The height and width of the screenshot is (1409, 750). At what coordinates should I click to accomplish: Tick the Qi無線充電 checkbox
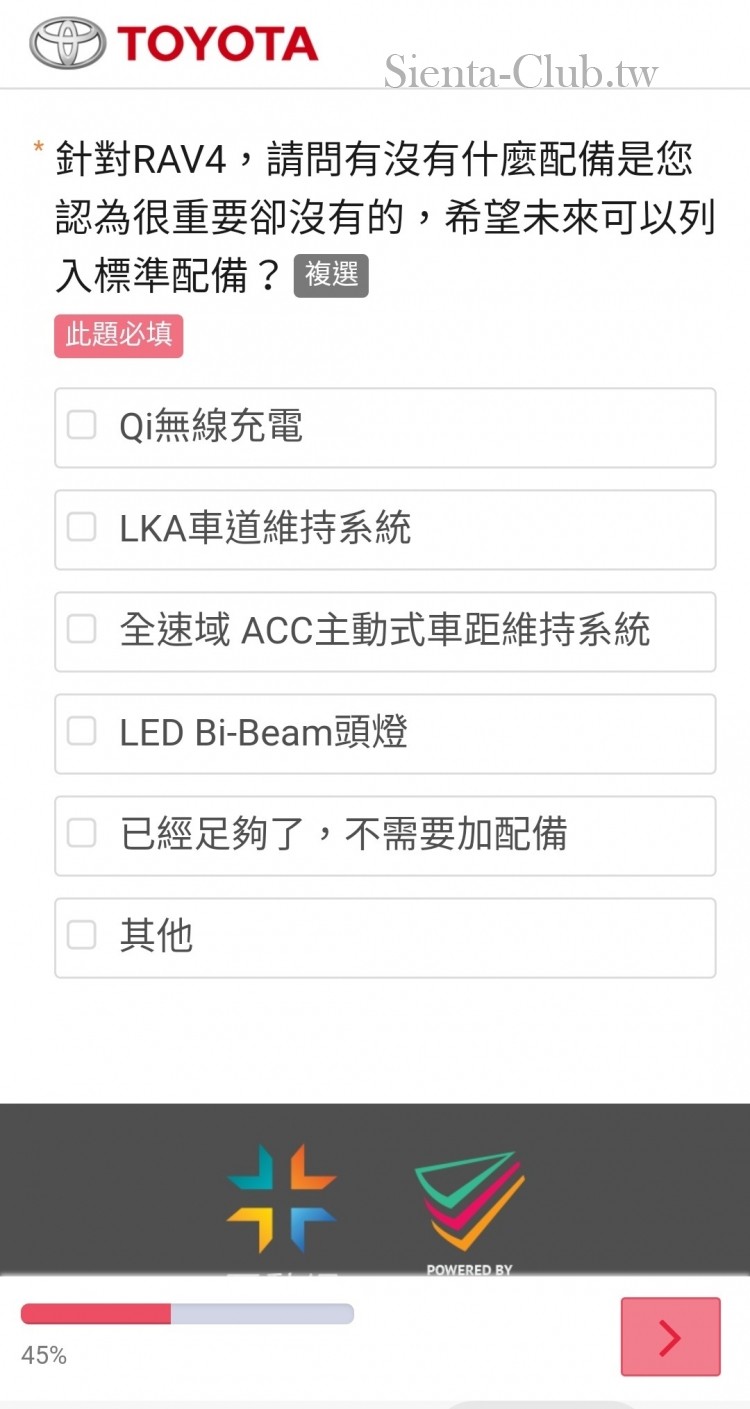coord(82,426)
